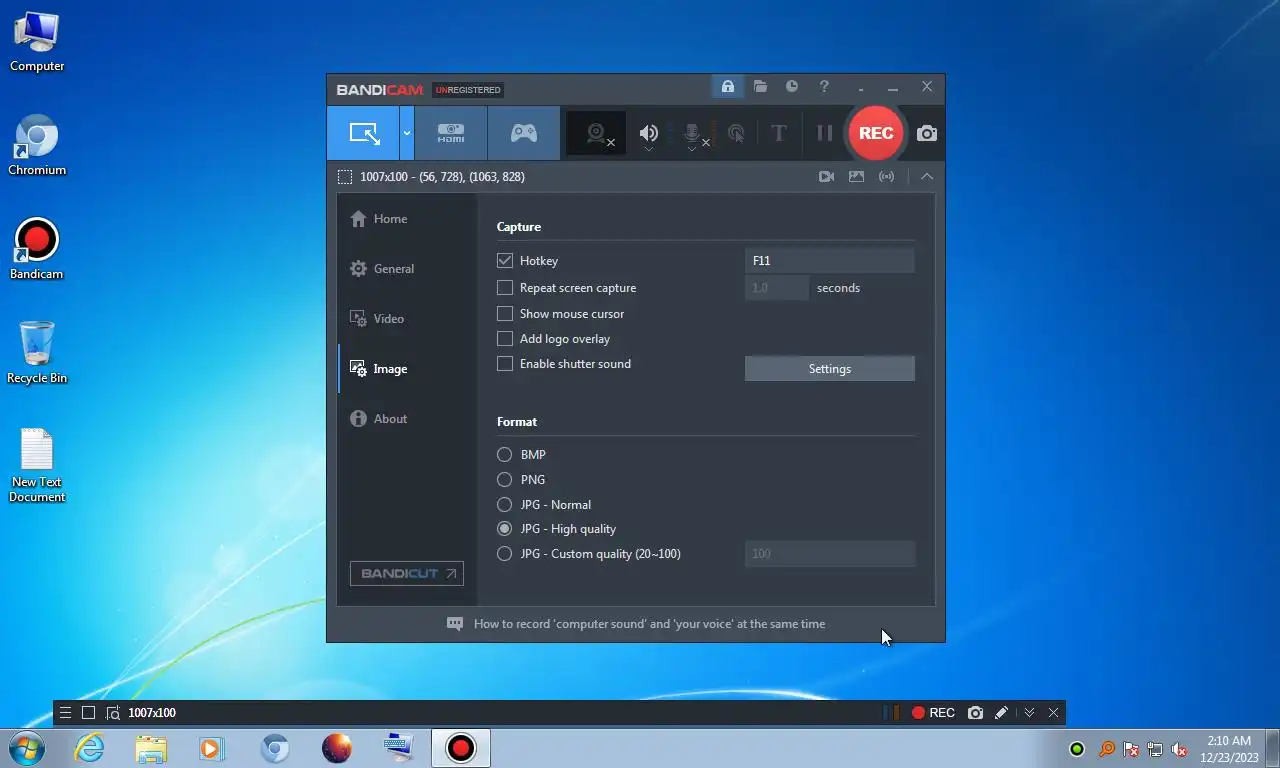Select the screen rectangle recording mode
The height and width of the screenshot is (768, 1280).
(363, 133)
